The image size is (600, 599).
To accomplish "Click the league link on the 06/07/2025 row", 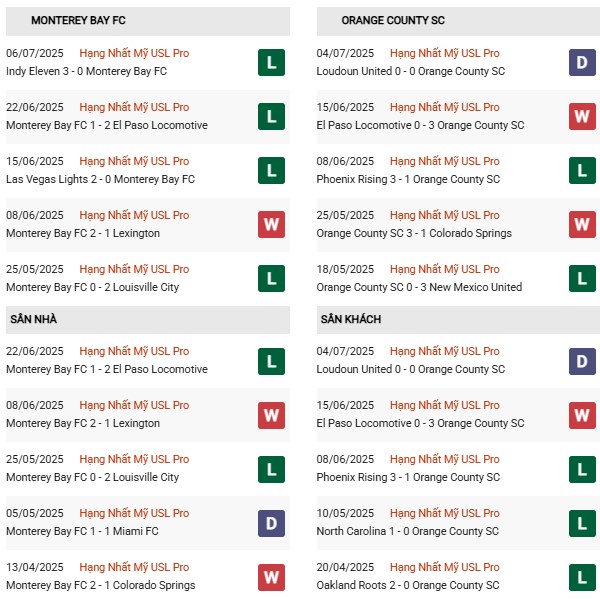I will [134, 54].
